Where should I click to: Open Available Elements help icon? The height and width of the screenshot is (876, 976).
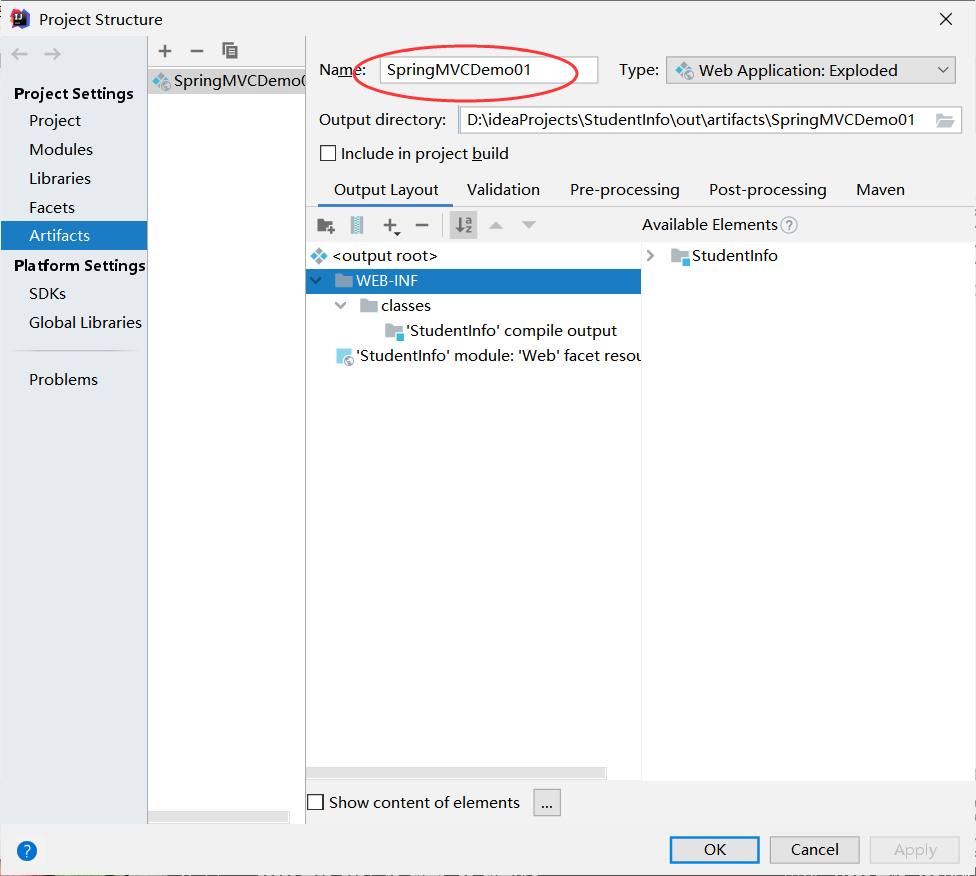[789, 225]
